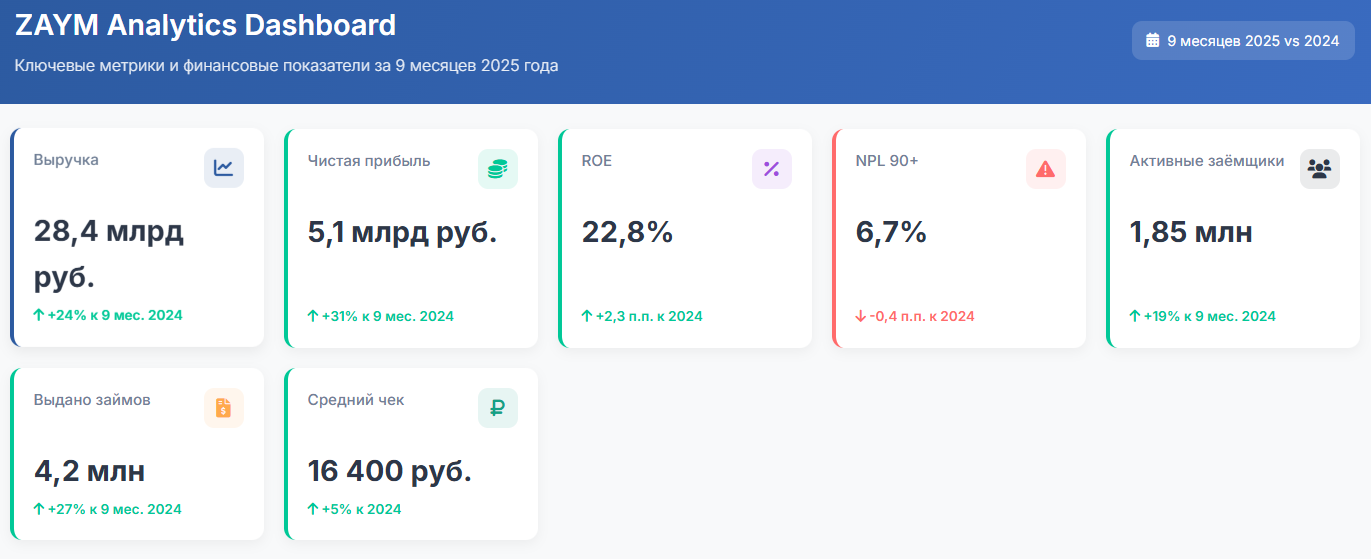
Task: Click the red -0,4 п.п. к 2024 indicator
Action: (915, 316)
